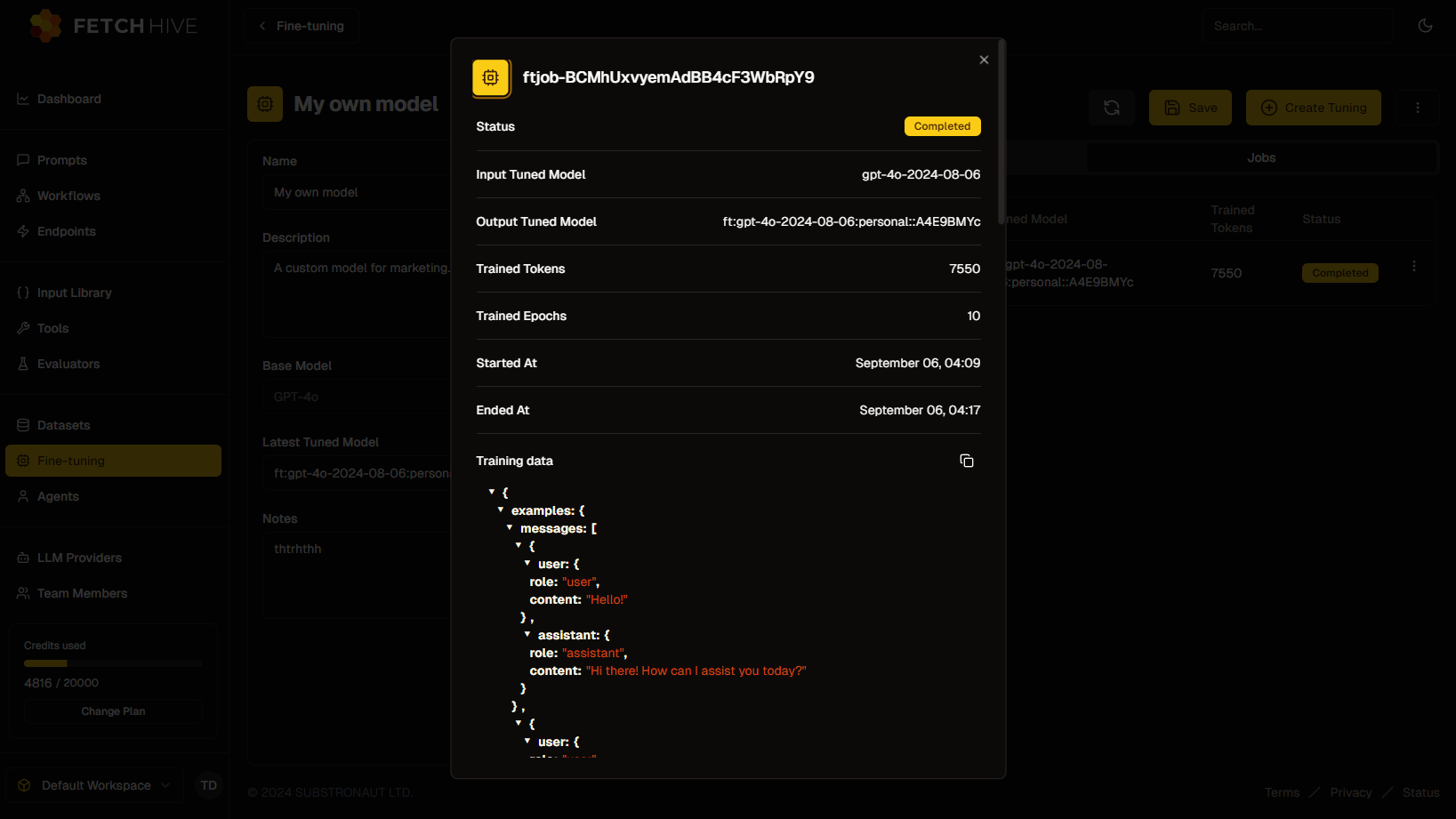The width and height of the screenshot is (1456, 819).
Task: Click the Latest Tuned Model field
Action: point(356,473)
